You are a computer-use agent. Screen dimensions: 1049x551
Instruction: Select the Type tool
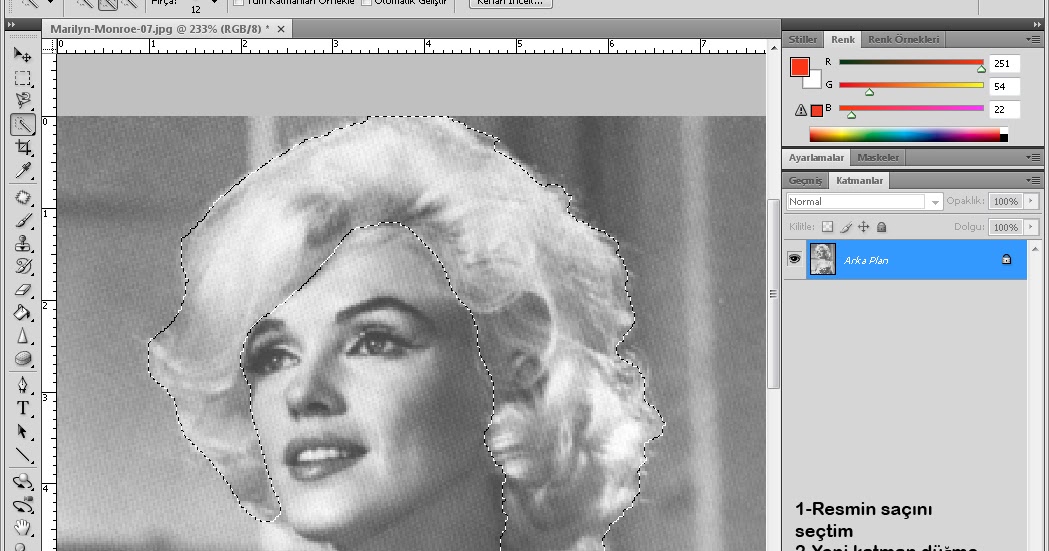click(x=23, y=408)
